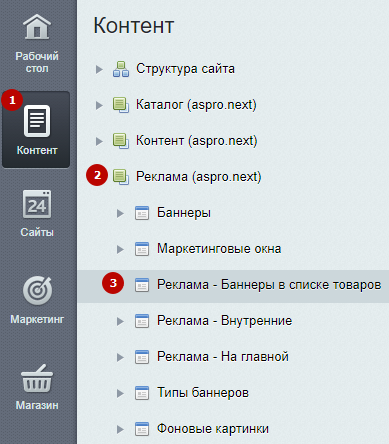389x444 pixels.
Task: Open the Сайты calendar icon
Action: coord(37,204)
